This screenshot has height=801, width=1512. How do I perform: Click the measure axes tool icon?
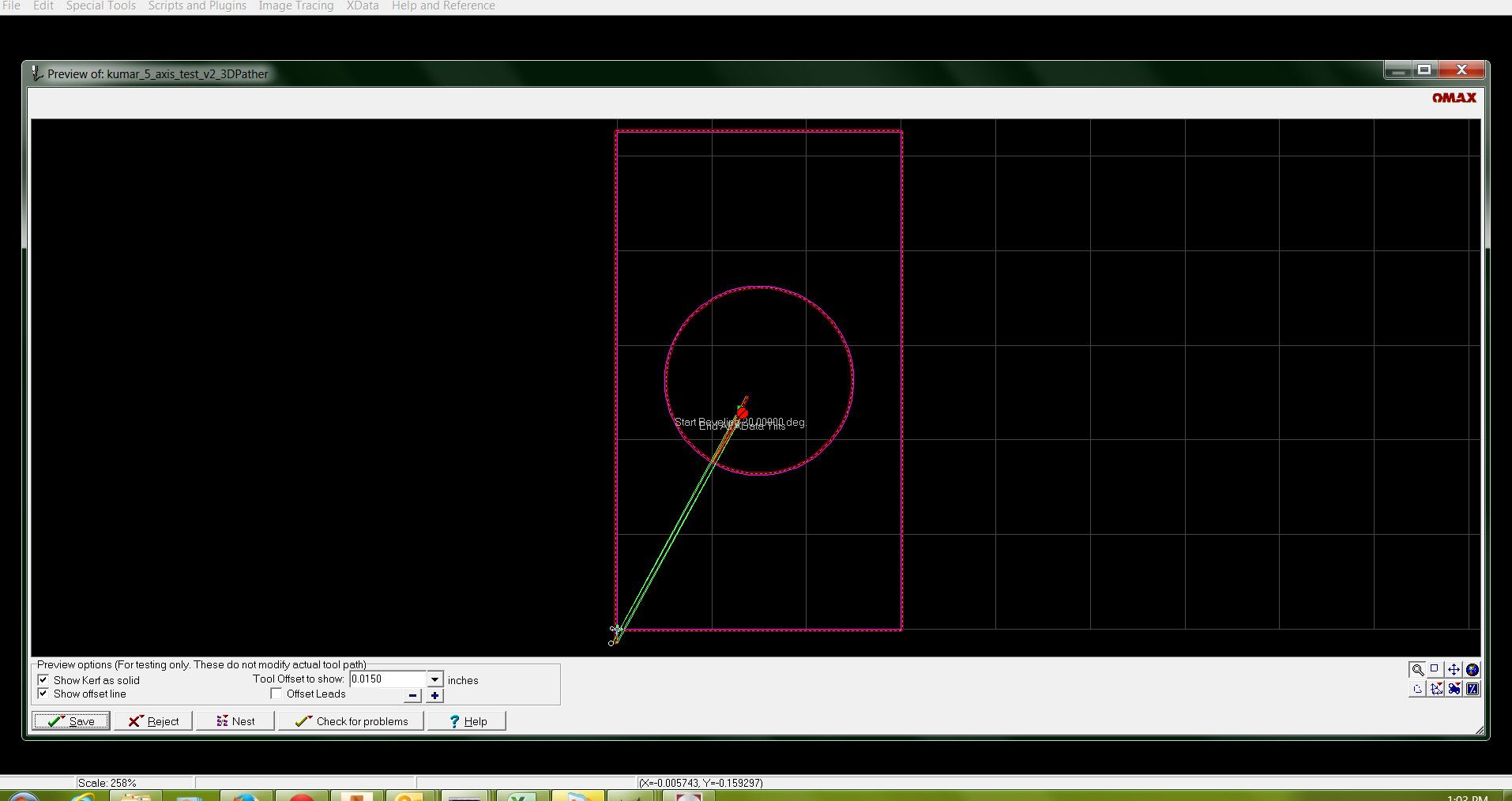click(x=1435, y=689)
